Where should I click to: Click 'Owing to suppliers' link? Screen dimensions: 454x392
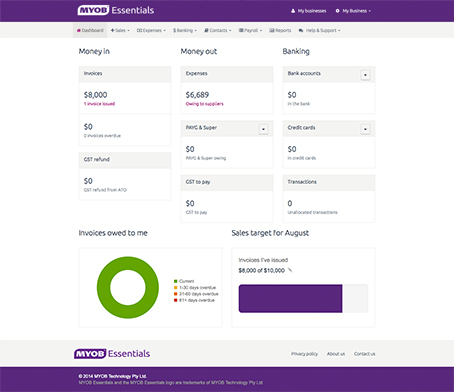(x=204, y=104)
